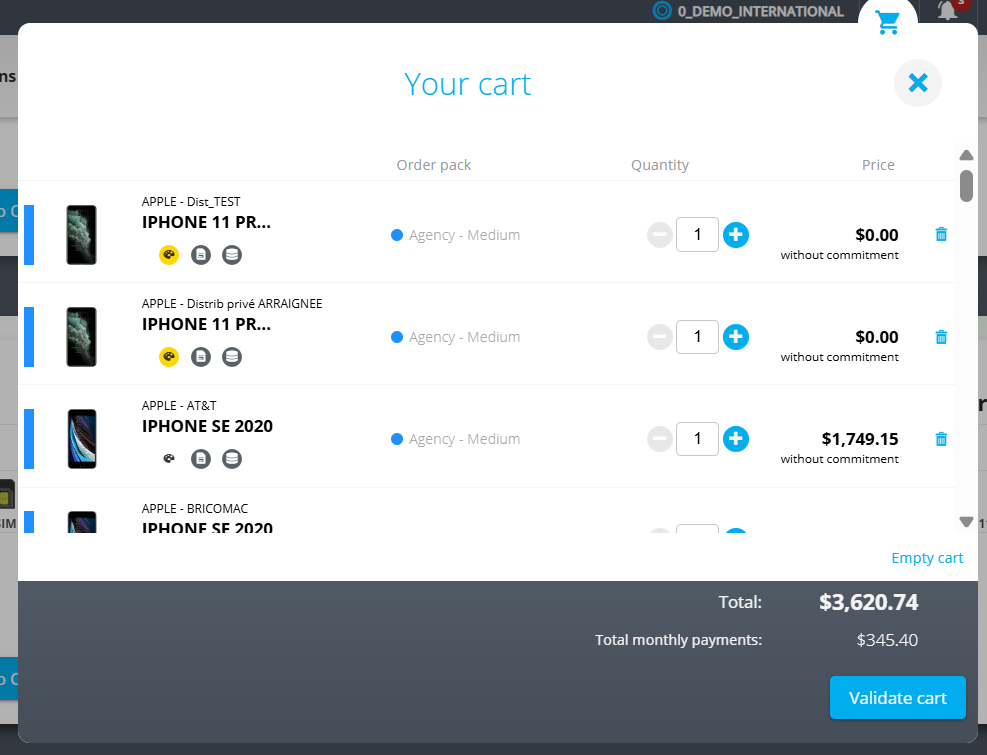Click Agency - Medium pack of ARRAIGNEE item
The width and height of the screenshot is (987, 755).
click(456, 337)
